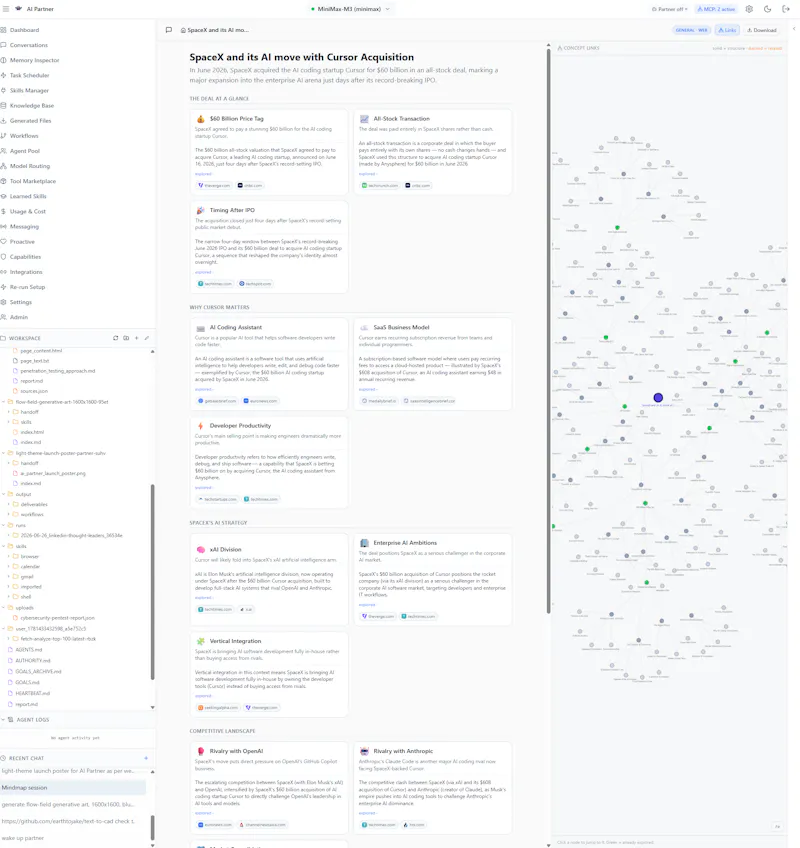Image resolution: width=800 pixels, height=848 pixels.
Task: Open techcrunch.com source under All-Stock card
Action: 380,186
